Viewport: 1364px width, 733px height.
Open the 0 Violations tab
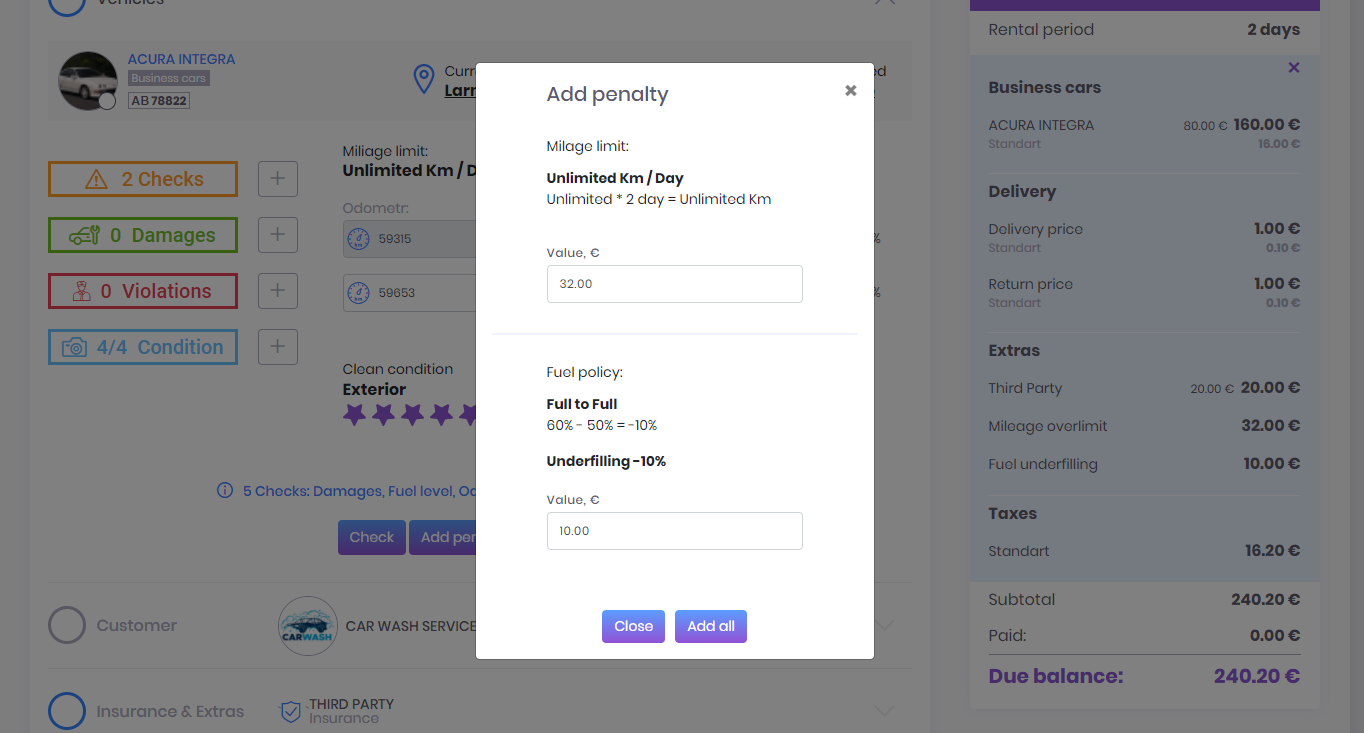pyautogui.click(x=143, y=291)
